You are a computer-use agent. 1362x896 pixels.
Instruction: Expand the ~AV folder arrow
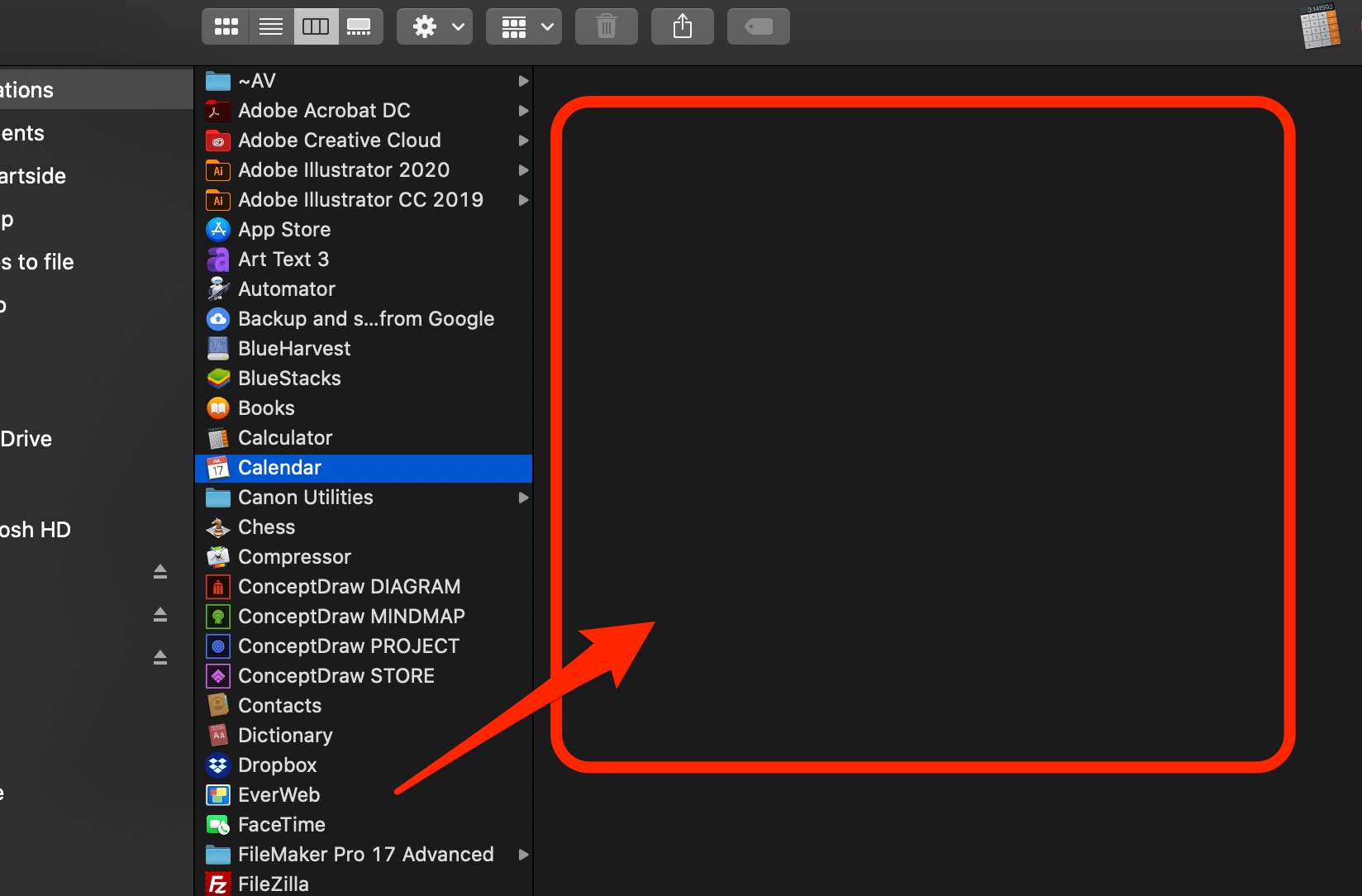523,81
